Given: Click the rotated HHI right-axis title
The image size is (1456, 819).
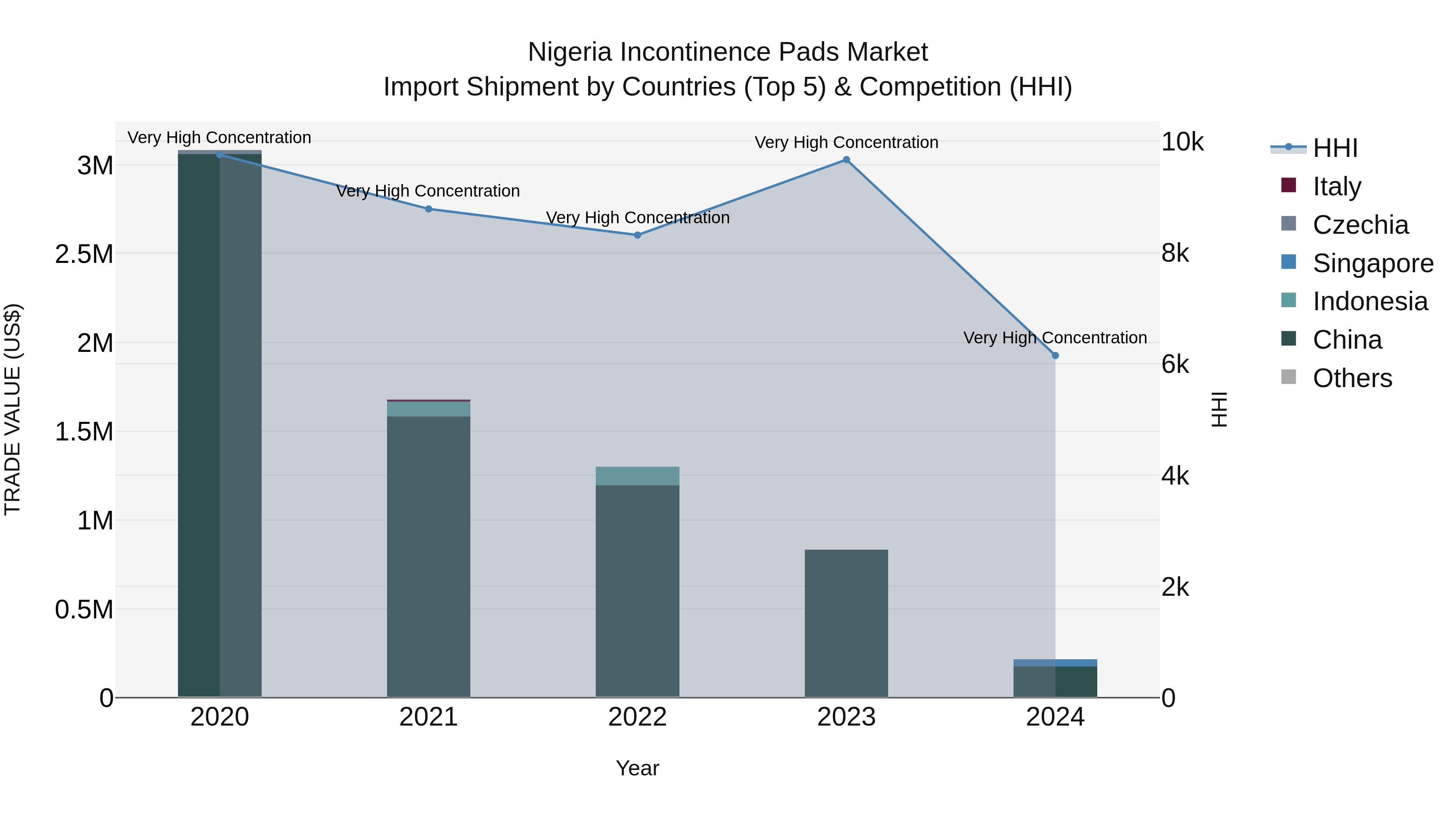Looking at the screenshot, I should [x=1219, y=409].
